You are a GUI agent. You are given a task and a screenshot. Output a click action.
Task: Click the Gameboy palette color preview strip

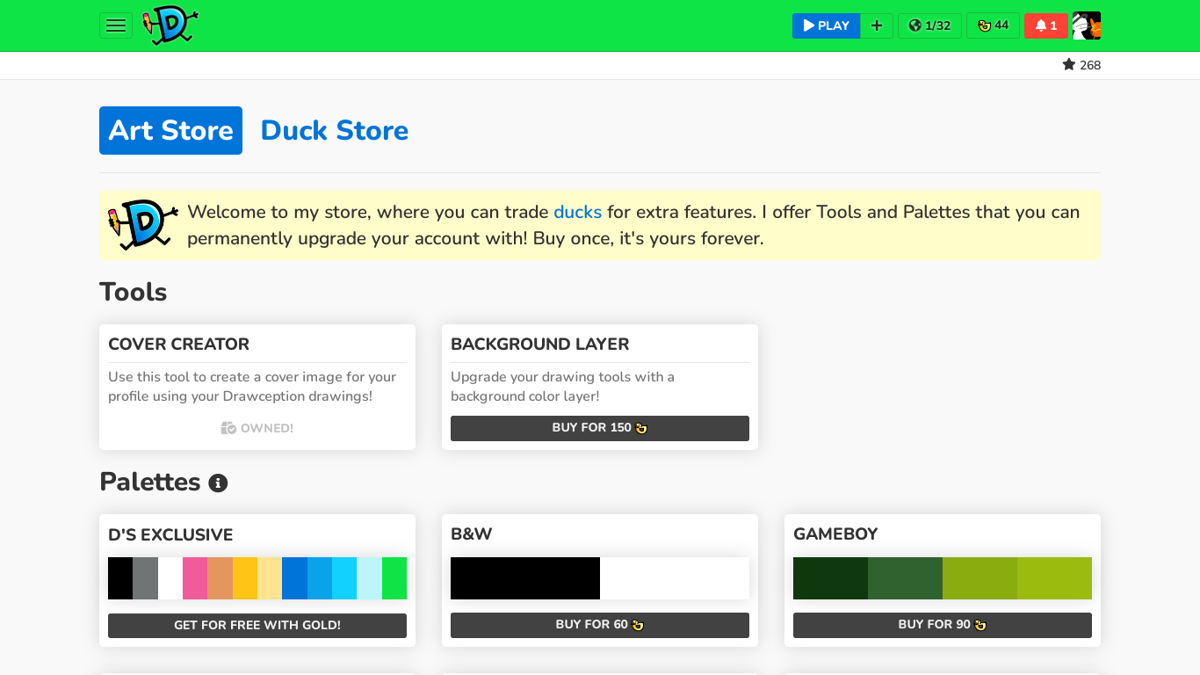941,578
